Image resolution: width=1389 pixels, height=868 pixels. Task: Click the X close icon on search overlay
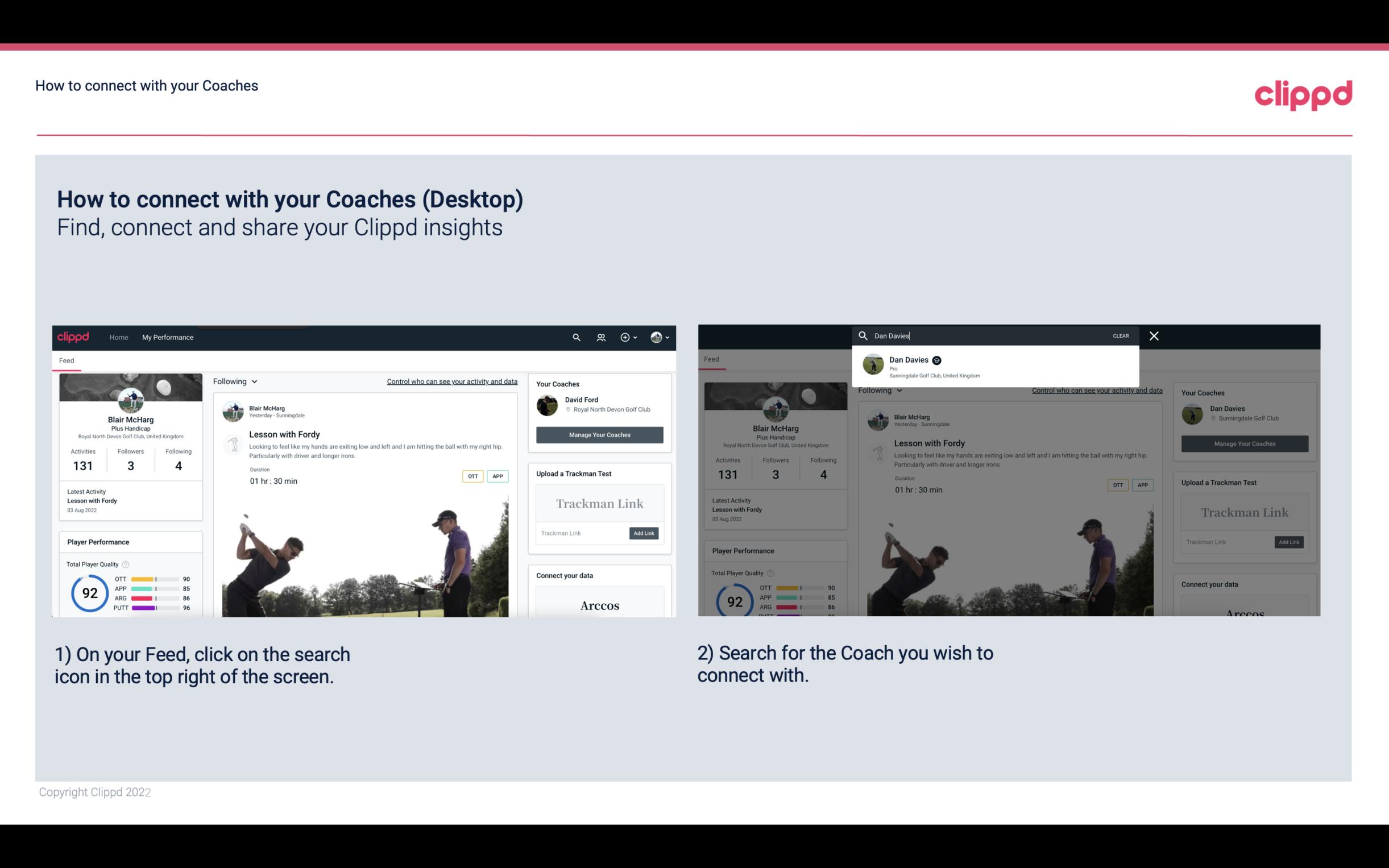pos(1154,335)
